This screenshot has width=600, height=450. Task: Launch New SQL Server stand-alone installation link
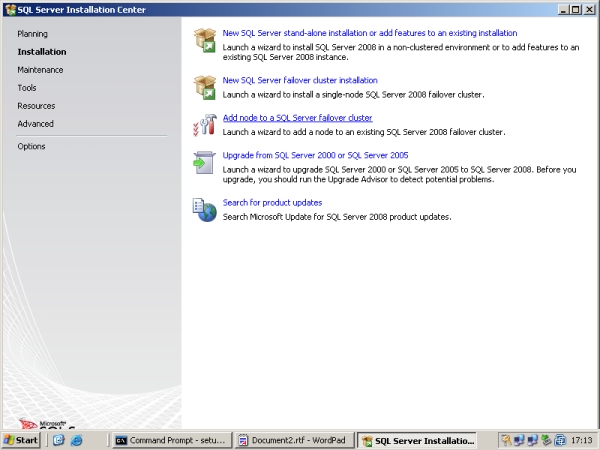[x=370, y=33]
